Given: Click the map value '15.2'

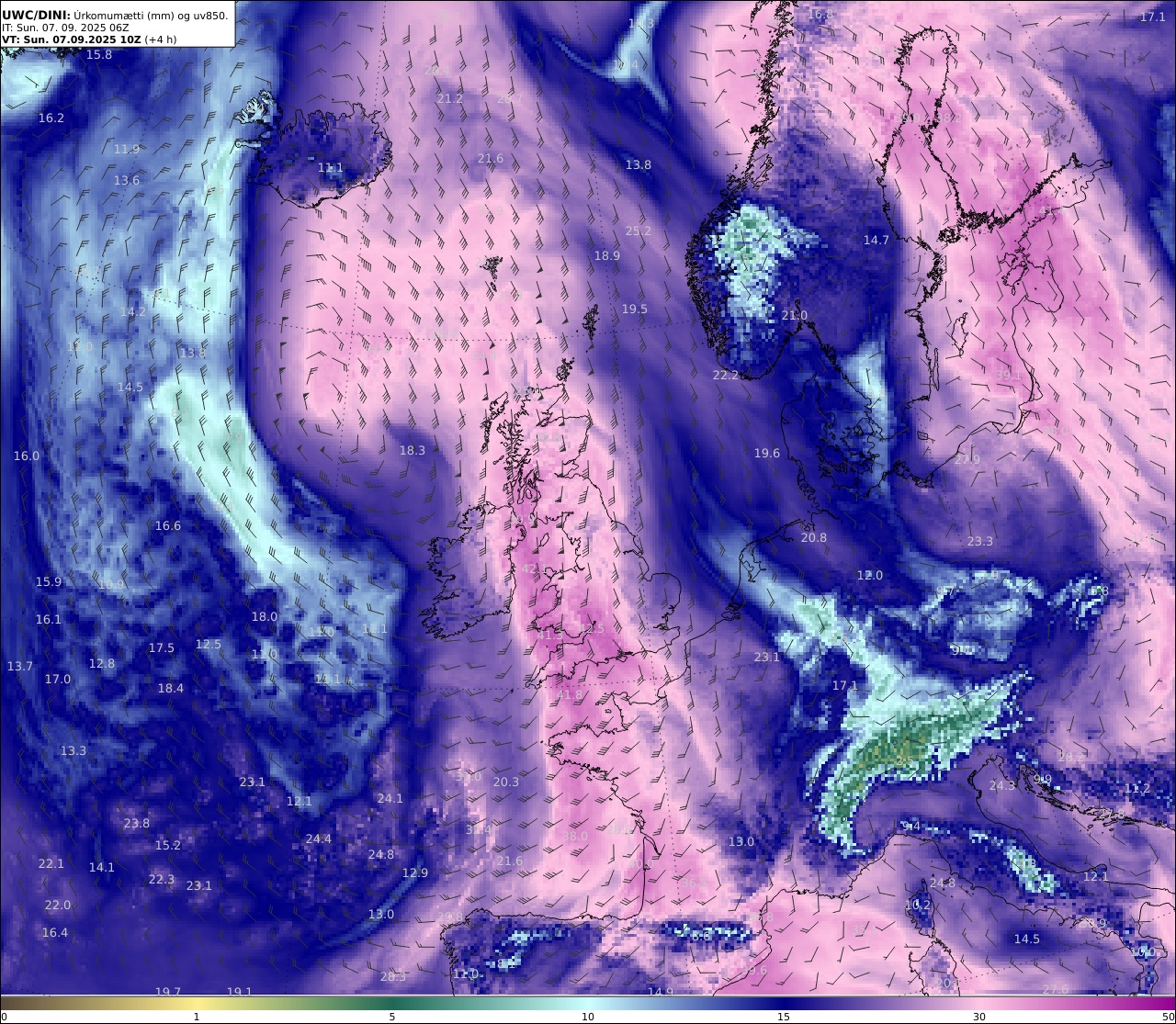Looking at the screenshot, I should (x=168, y=846).
